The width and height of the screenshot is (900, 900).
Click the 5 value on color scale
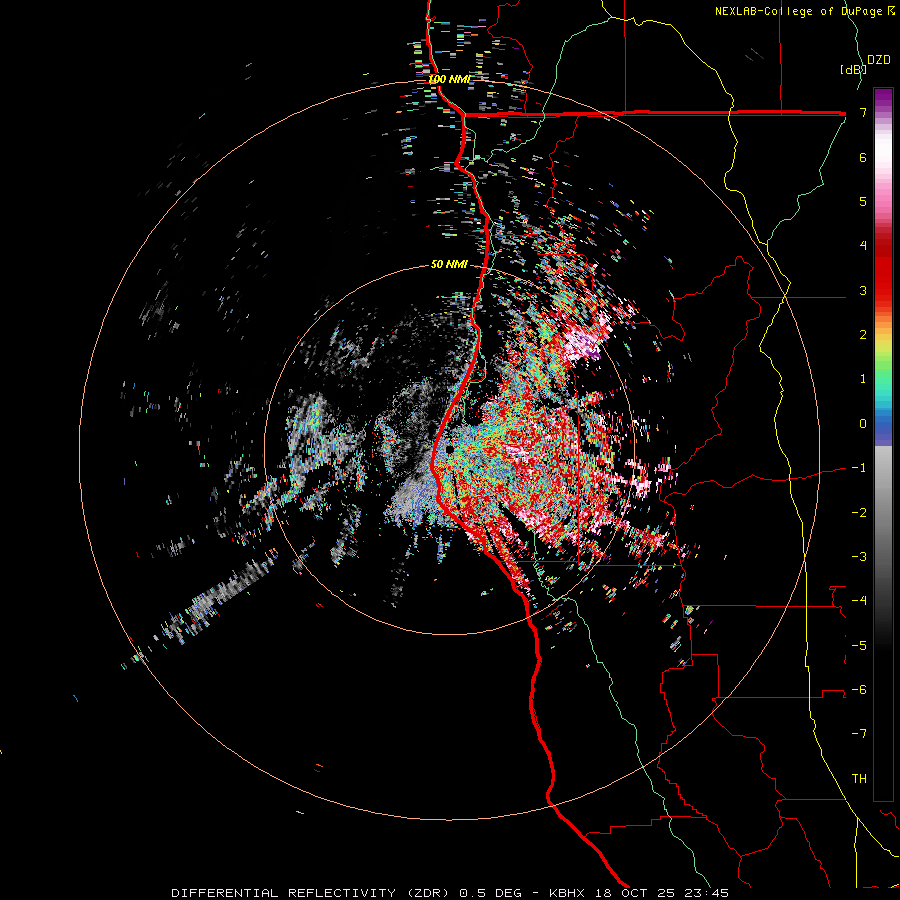(x=863, y=201)
